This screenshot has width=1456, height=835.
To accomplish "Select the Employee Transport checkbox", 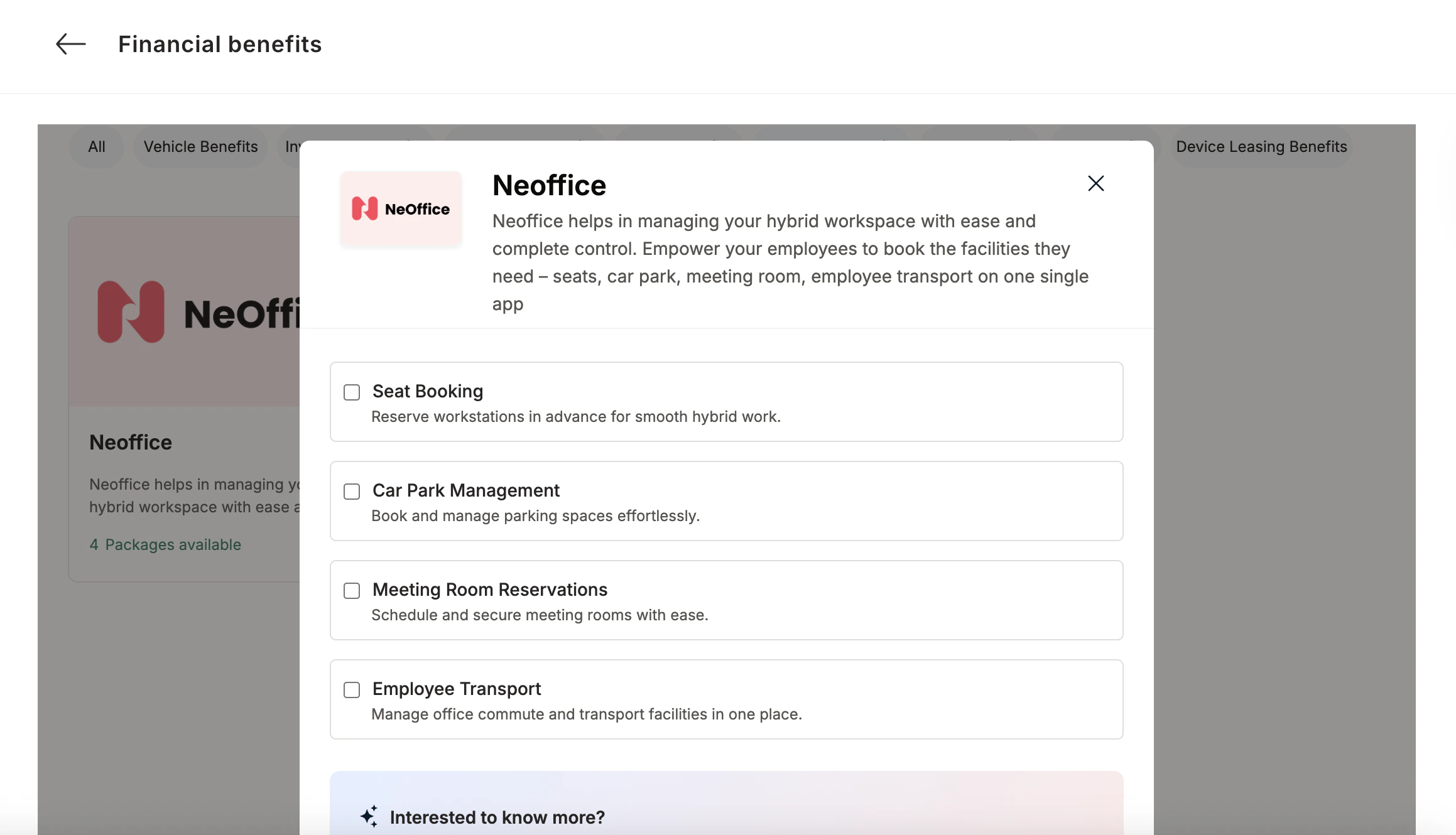I will [352, 690].
